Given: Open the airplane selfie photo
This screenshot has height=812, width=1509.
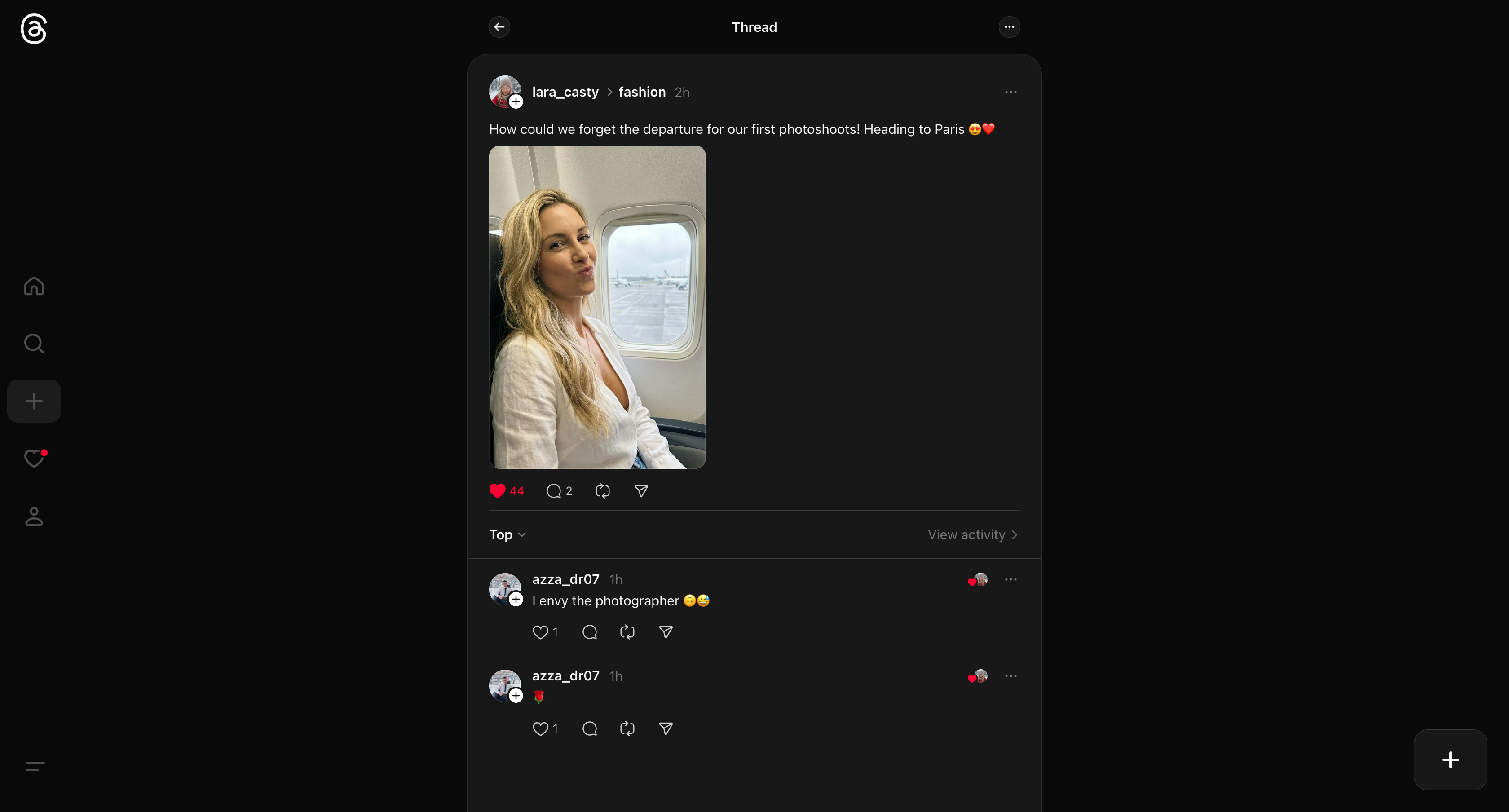Looking at the screenshot, I should coord(597,307).
